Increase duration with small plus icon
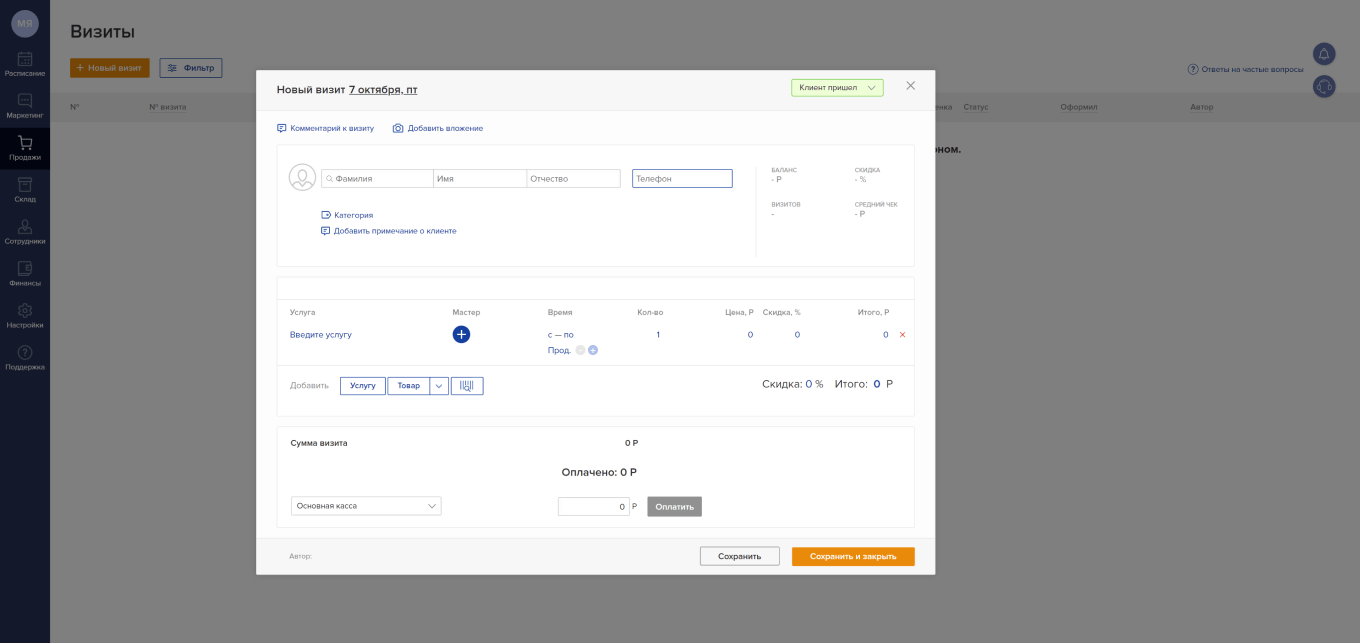The width and height of the screenshot is (1360, 643). coord(593,350)
